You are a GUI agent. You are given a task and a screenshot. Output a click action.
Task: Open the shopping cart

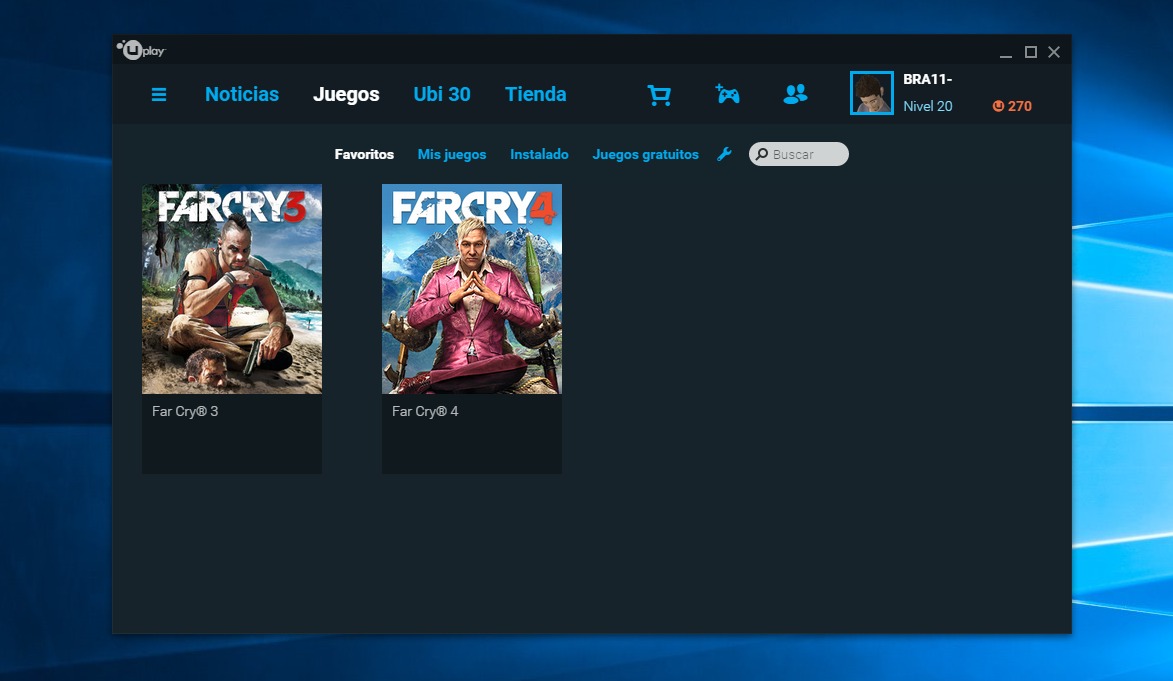[x=659, y=95]
